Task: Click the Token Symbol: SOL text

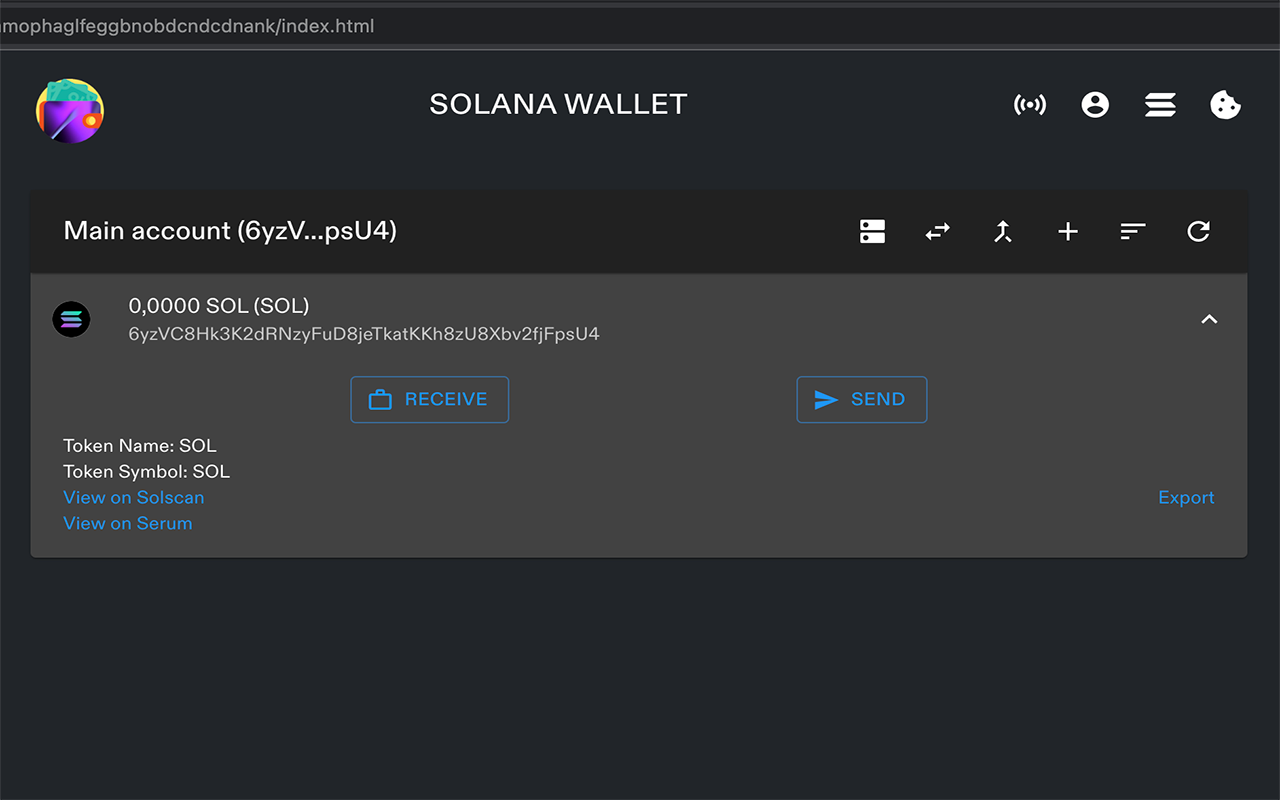Action: coord(146,471)
